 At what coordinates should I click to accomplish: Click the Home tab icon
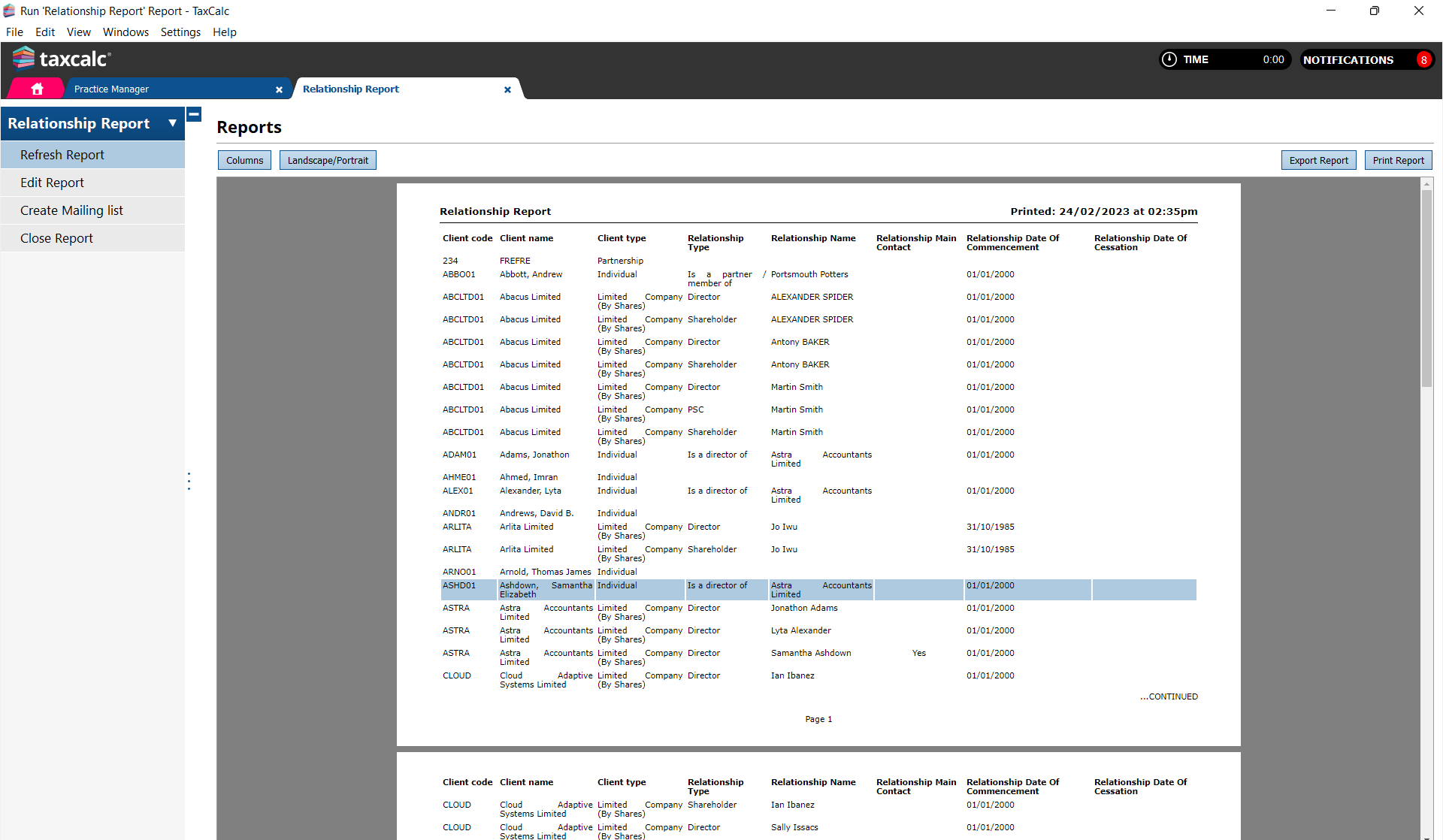pos(37,89)
